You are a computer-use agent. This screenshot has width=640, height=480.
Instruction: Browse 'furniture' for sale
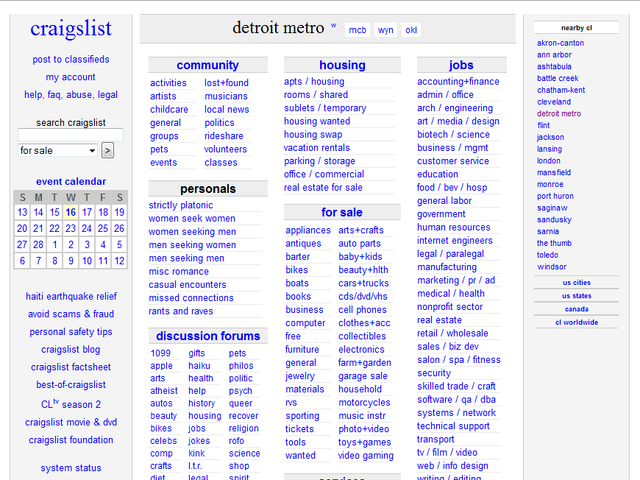coord(302,349)
